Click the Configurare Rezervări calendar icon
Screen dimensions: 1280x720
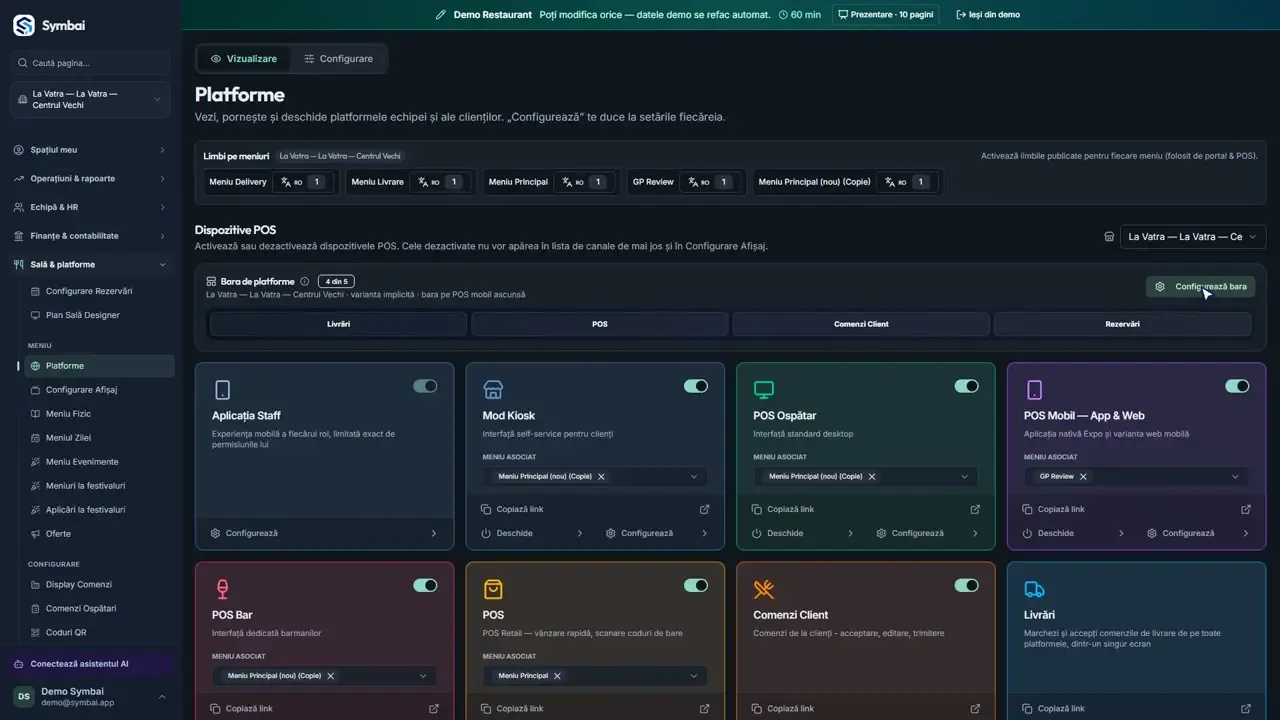[x=35, y=291]
